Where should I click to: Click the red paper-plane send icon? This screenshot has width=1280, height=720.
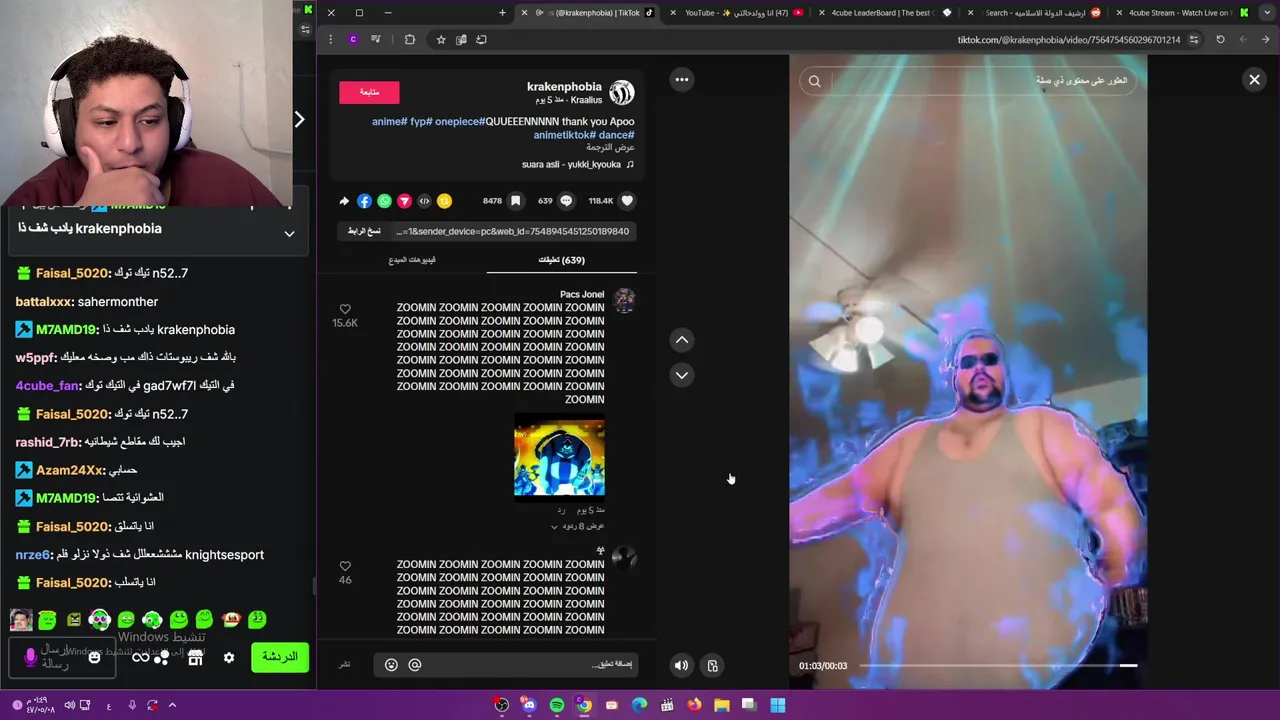(x=404, y=201)
